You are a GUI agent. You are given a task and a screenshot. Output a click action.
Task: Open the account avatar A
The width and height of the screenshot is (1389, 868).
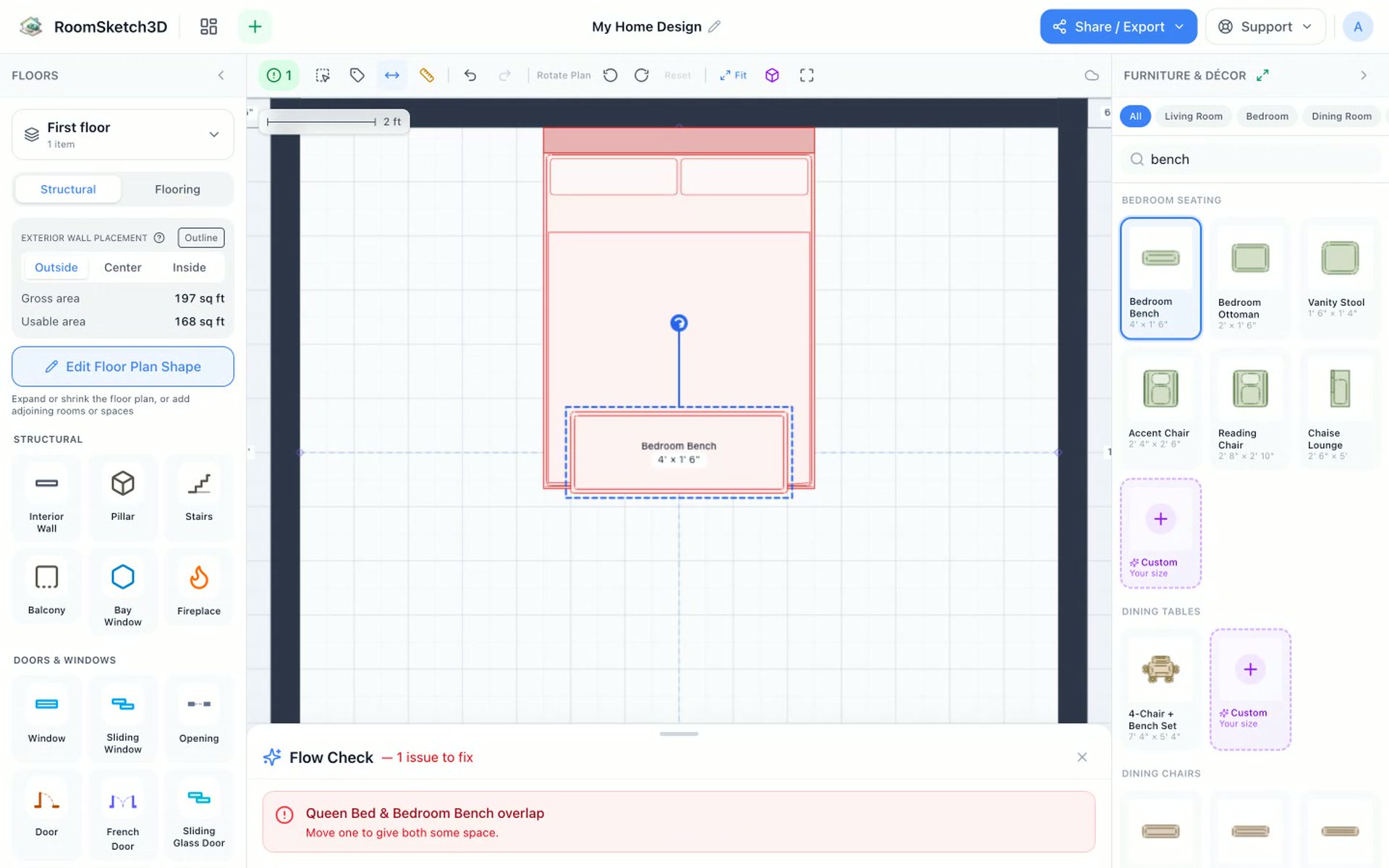[x=1358, y=27]
